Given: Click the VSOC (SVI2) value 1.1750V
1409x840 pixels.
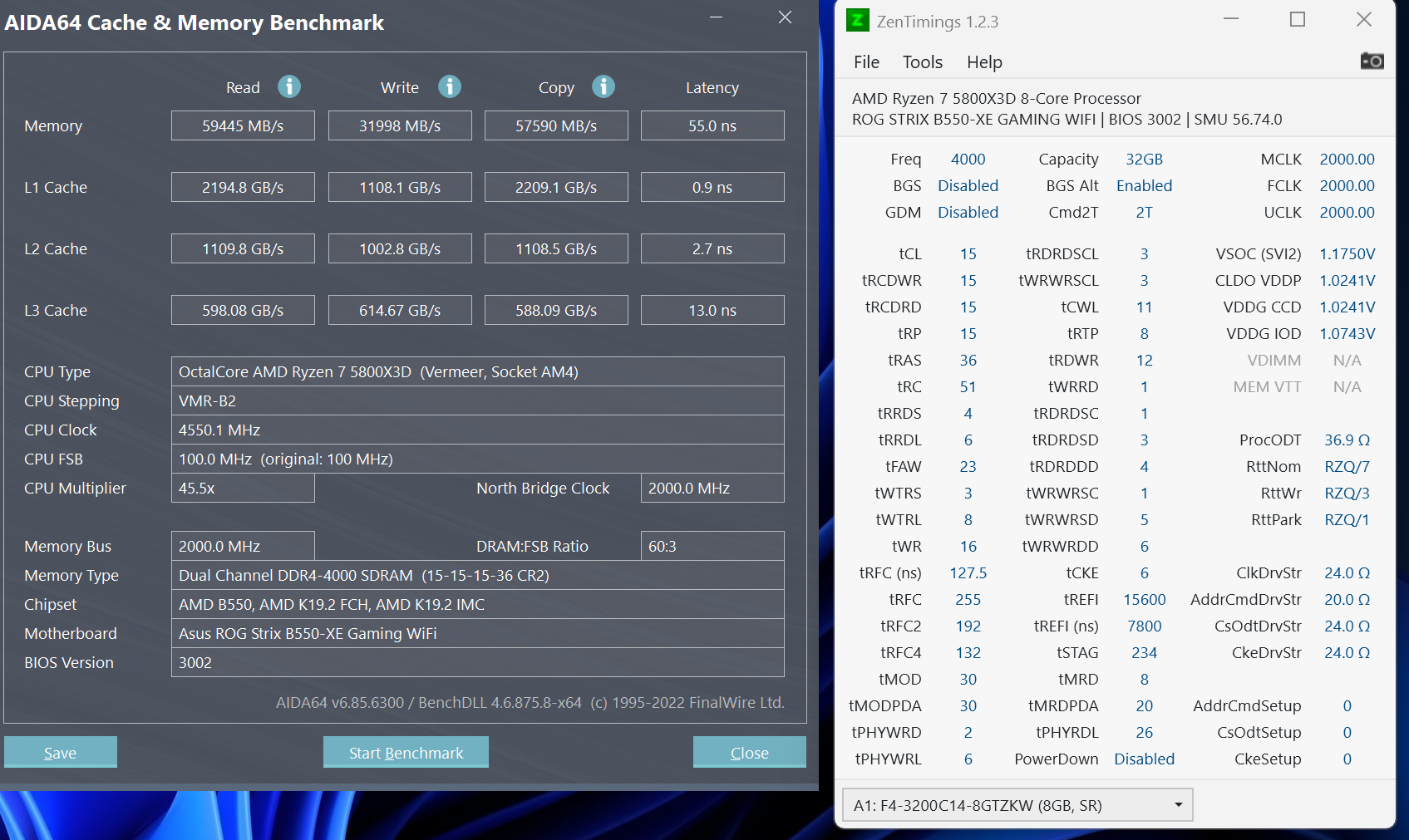Looking at the screenshot, I should pyautogui.click(x=1347, y=253).
